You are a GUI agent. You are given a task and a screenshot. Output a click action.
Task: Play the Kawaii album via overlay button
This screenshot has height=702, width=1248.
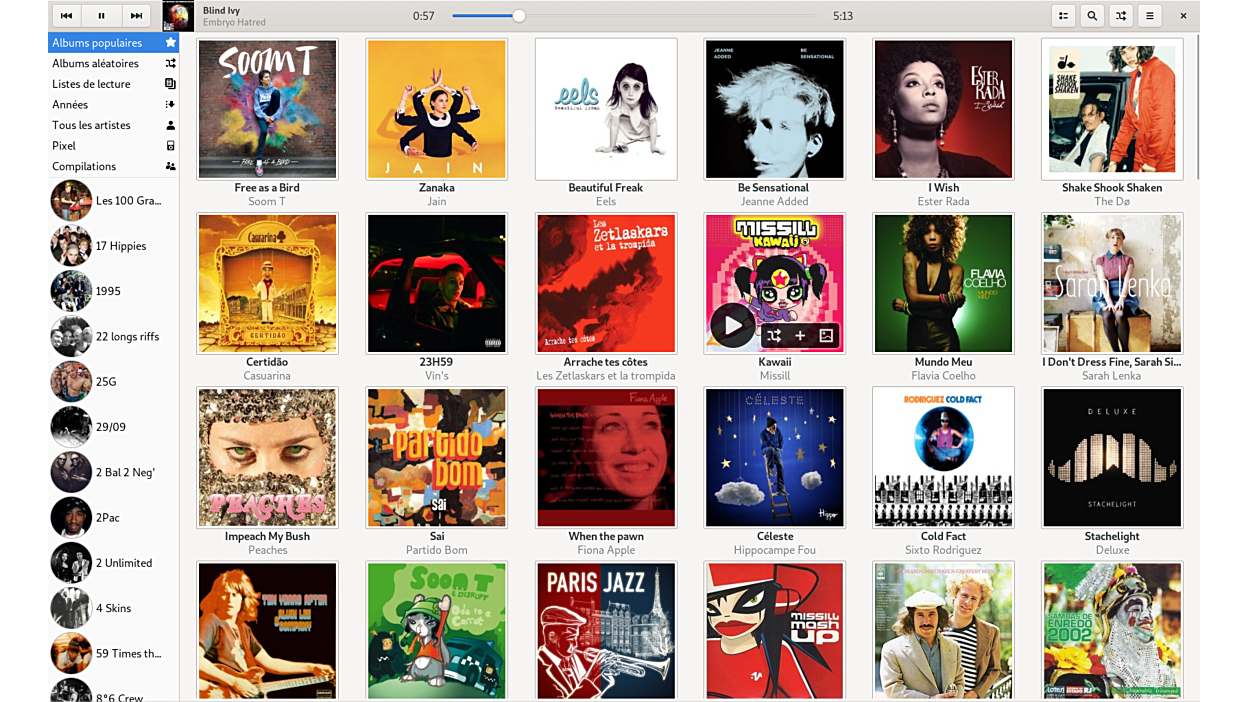pos(733,326)
